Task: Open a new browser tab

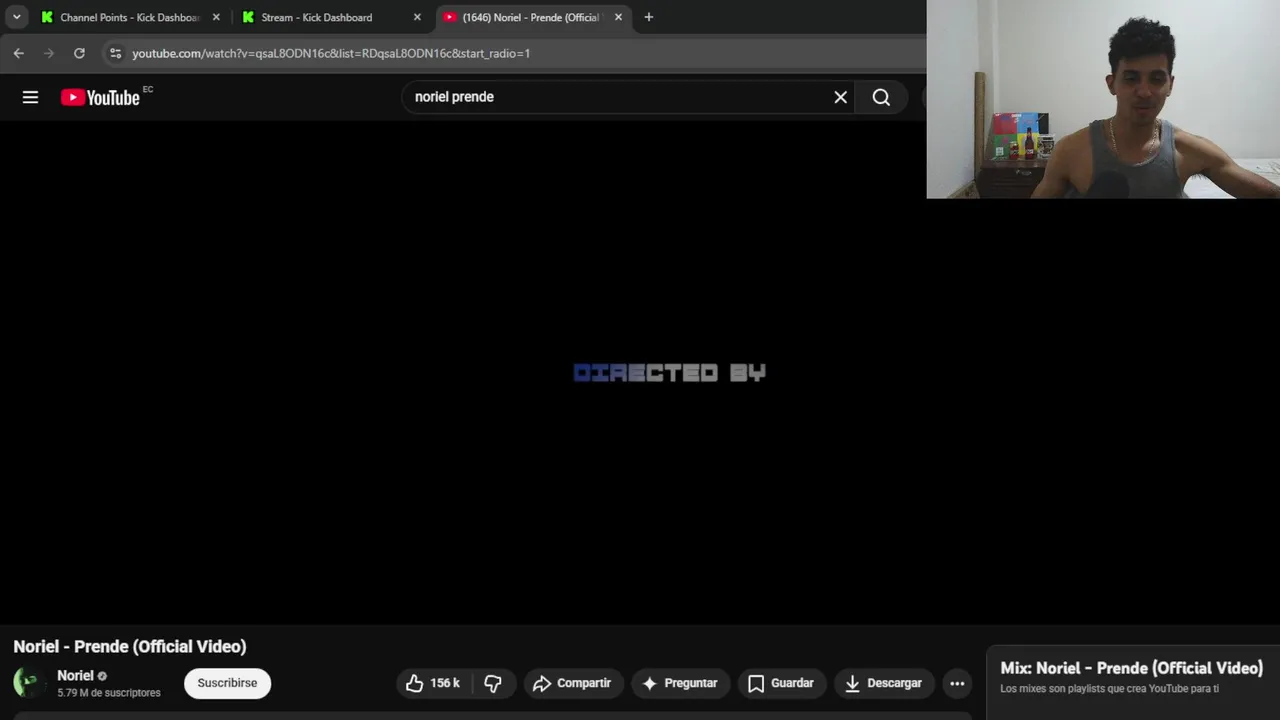Action: 649,17
